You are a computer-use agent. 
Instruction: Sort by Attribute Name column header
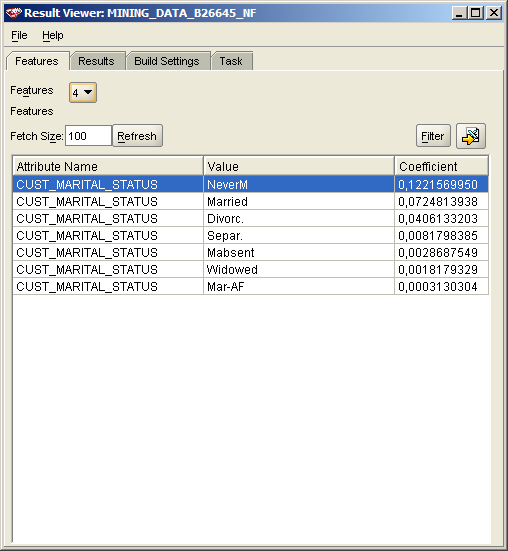coord(108,166)
